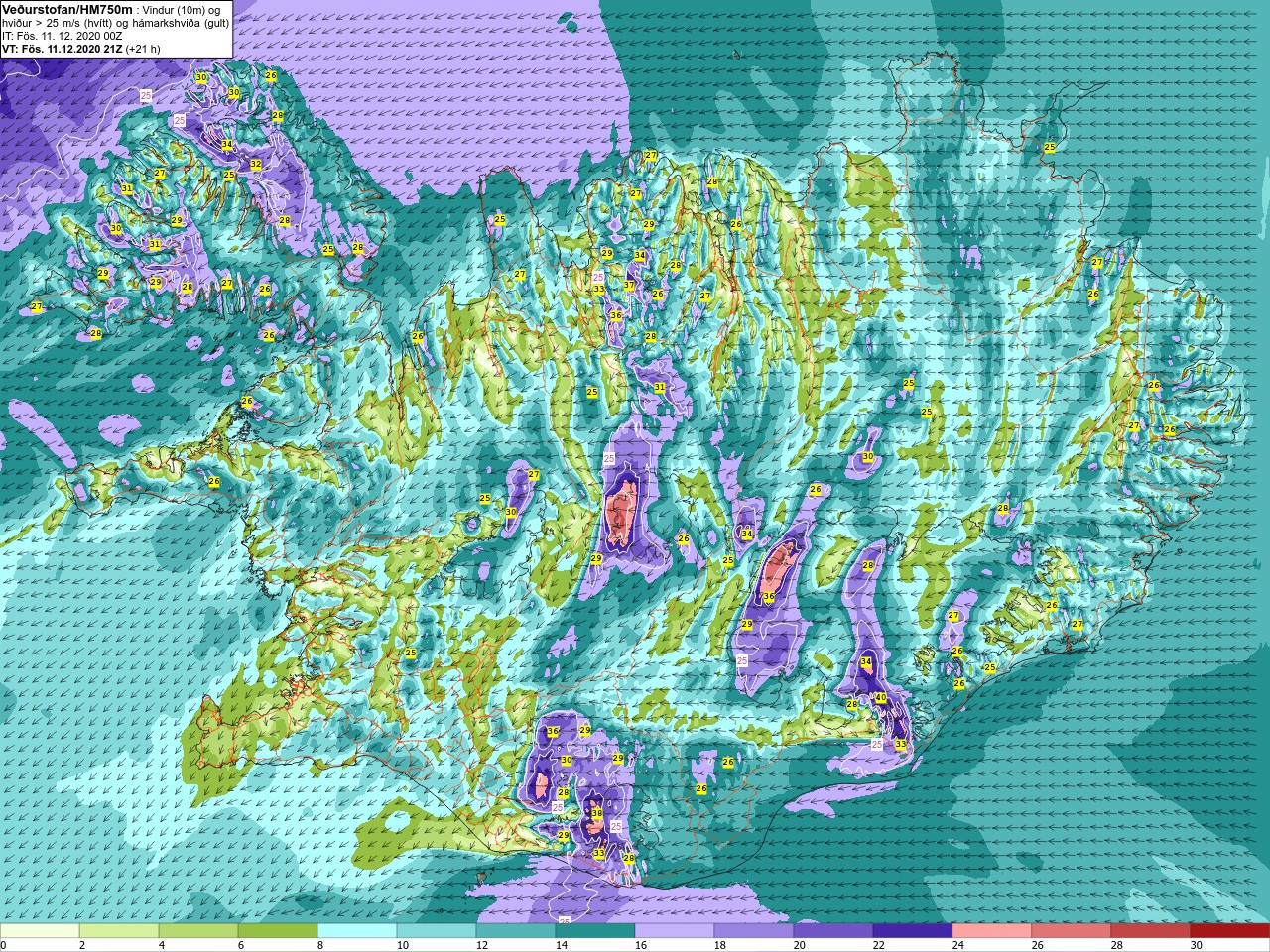
Task: Click legend scale number 12
Action: (482, 945)
